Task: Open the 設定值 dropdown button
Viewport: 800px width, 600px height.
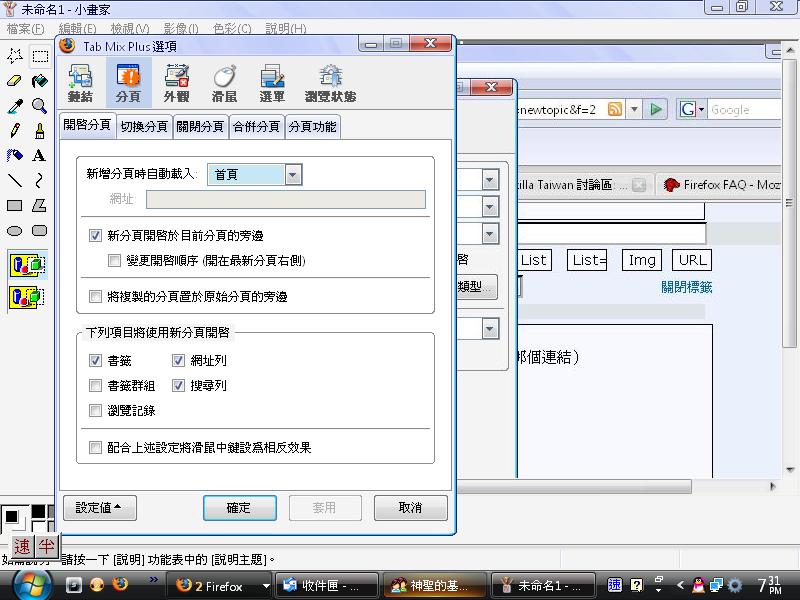Action: [99, 508]
